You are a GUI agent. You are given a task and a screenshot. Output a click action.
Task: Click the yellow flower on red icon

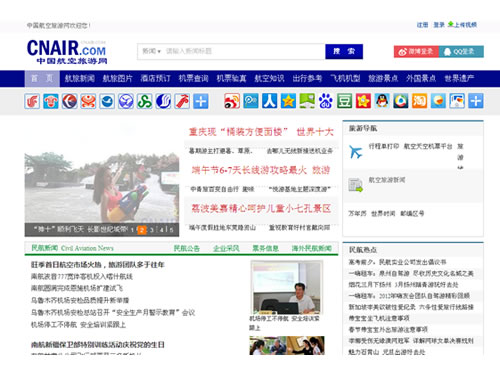(363, 101)
